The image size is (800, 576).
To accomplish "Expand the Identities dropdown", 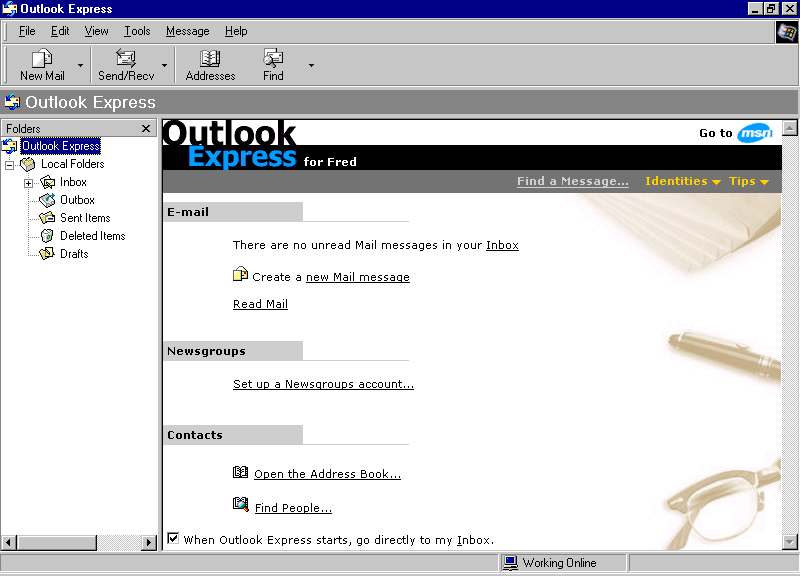I will [683, 181].
